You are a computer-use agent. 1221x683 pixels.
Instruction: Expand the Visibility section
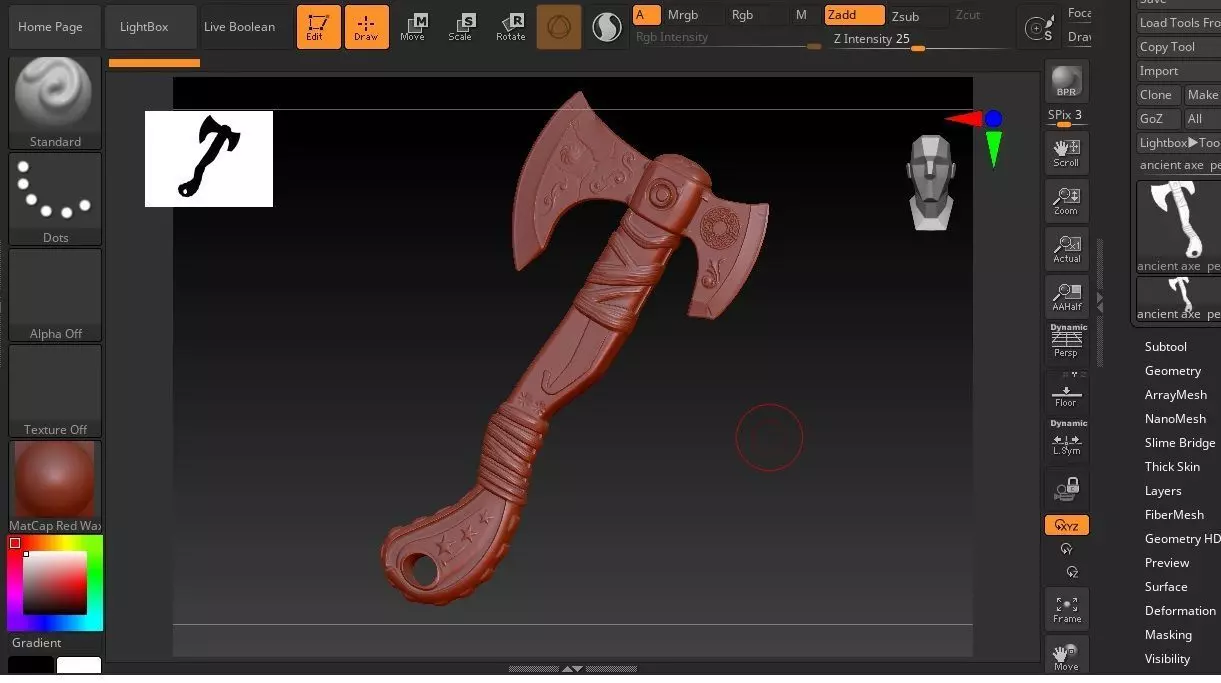click(1167, 659)
